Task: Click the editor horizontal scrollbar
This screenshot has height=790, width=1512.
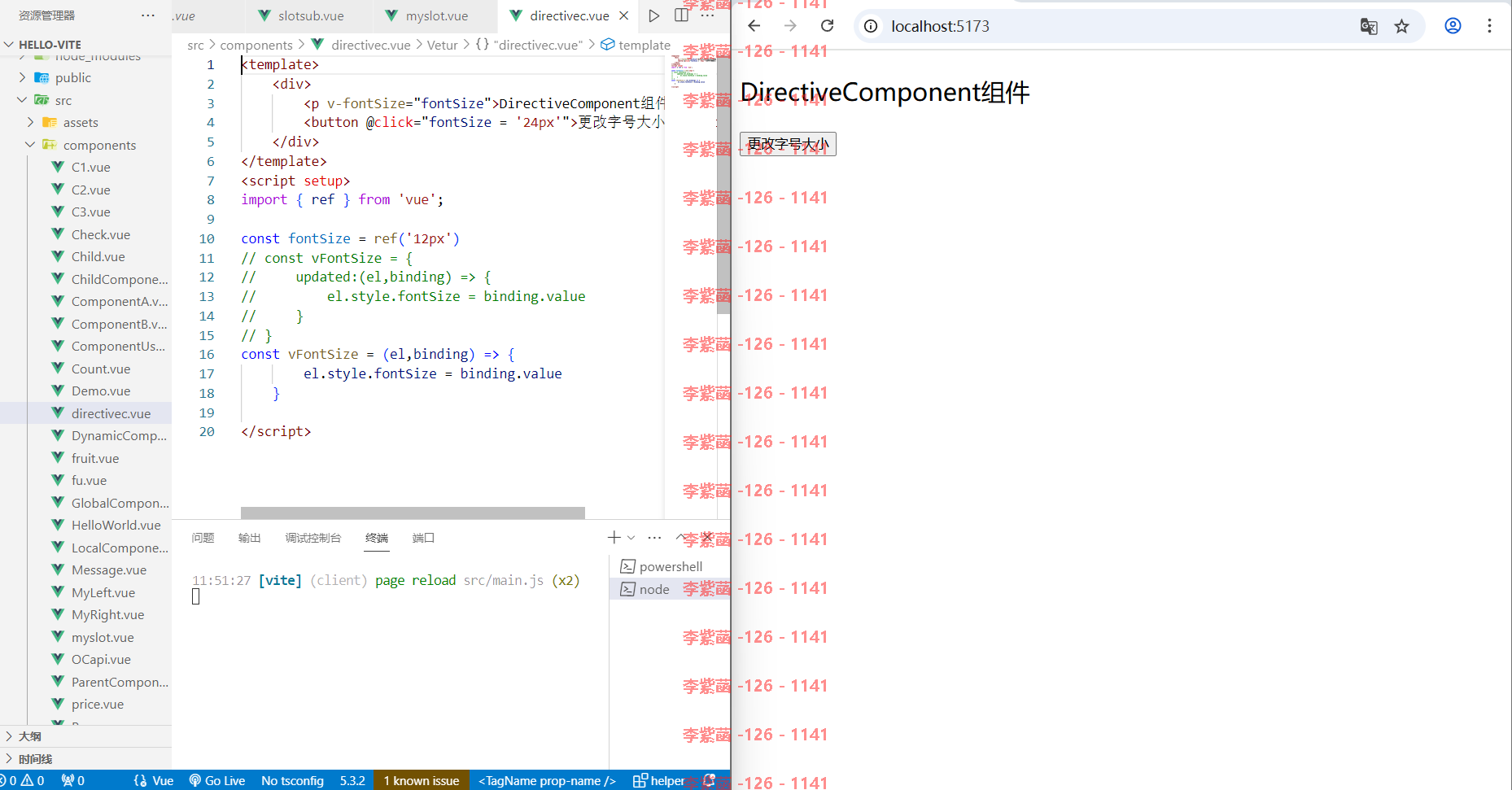Action: coord(413,513)
